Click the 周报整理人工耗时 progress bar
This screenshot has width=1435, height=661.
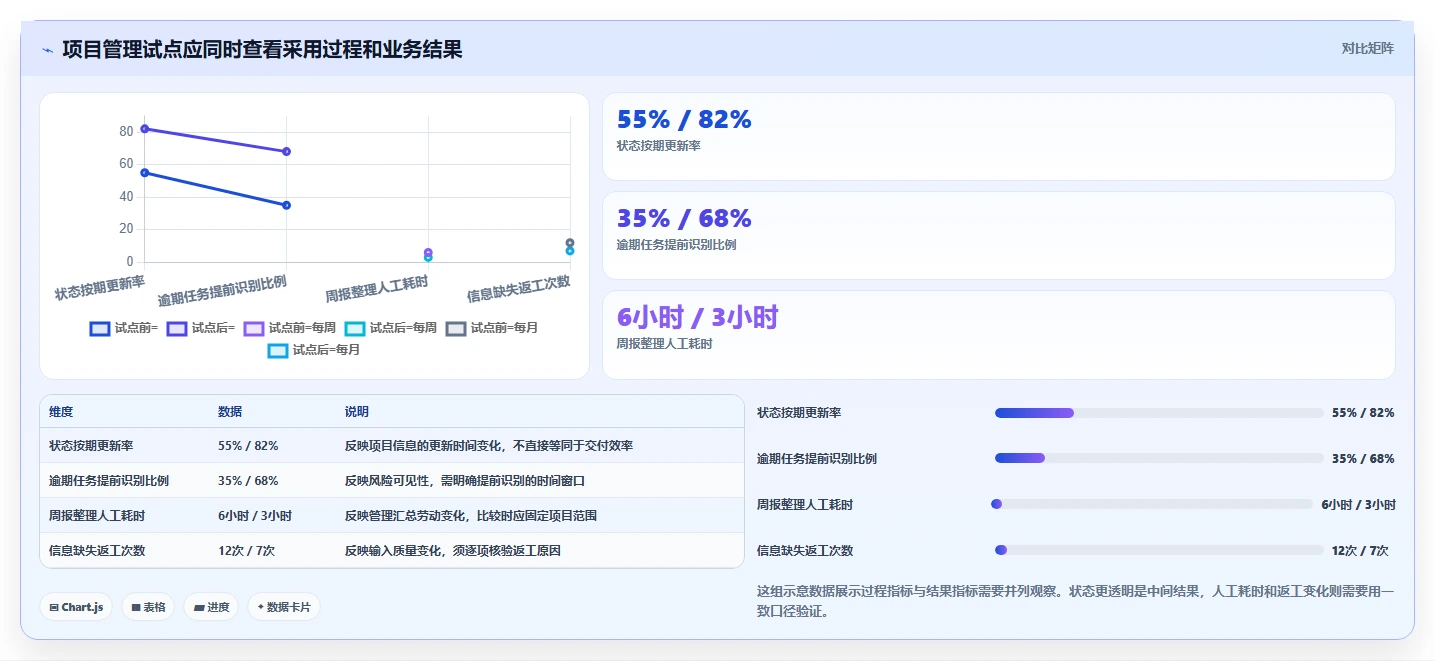(1151, 504)
